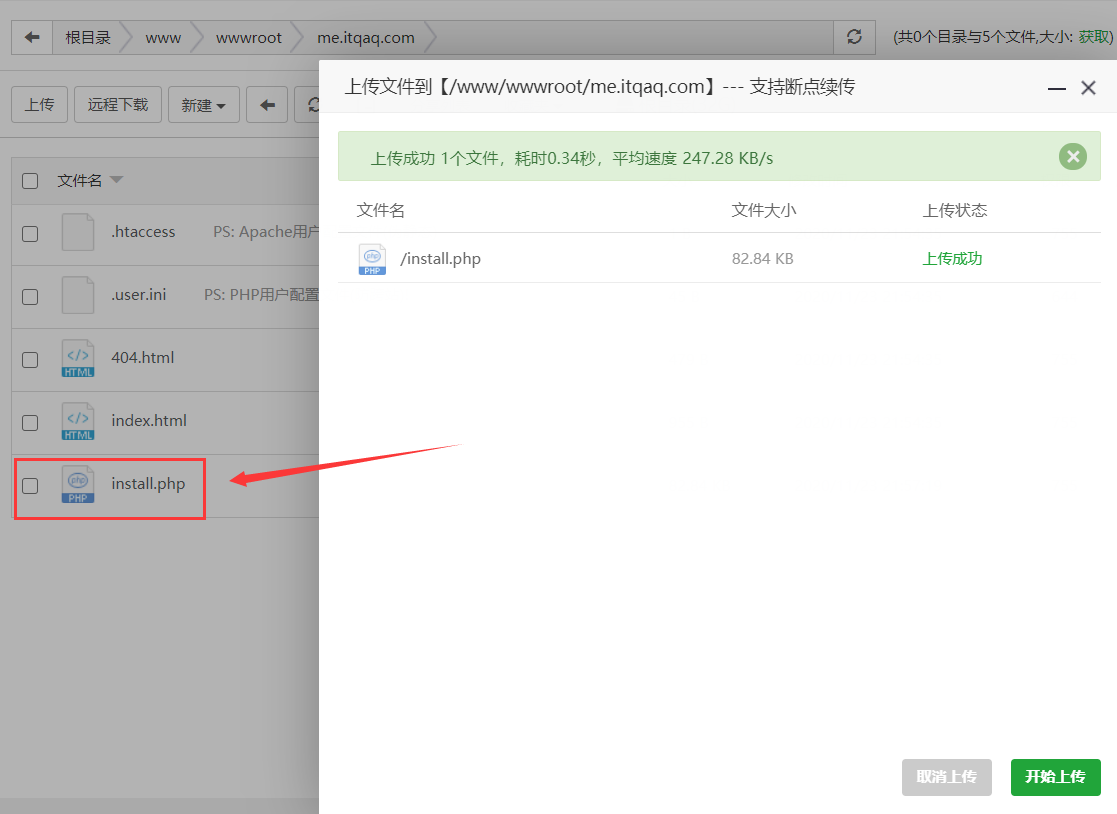
Task: Click /install.php name in upload dialog
Action: [440, 259]
